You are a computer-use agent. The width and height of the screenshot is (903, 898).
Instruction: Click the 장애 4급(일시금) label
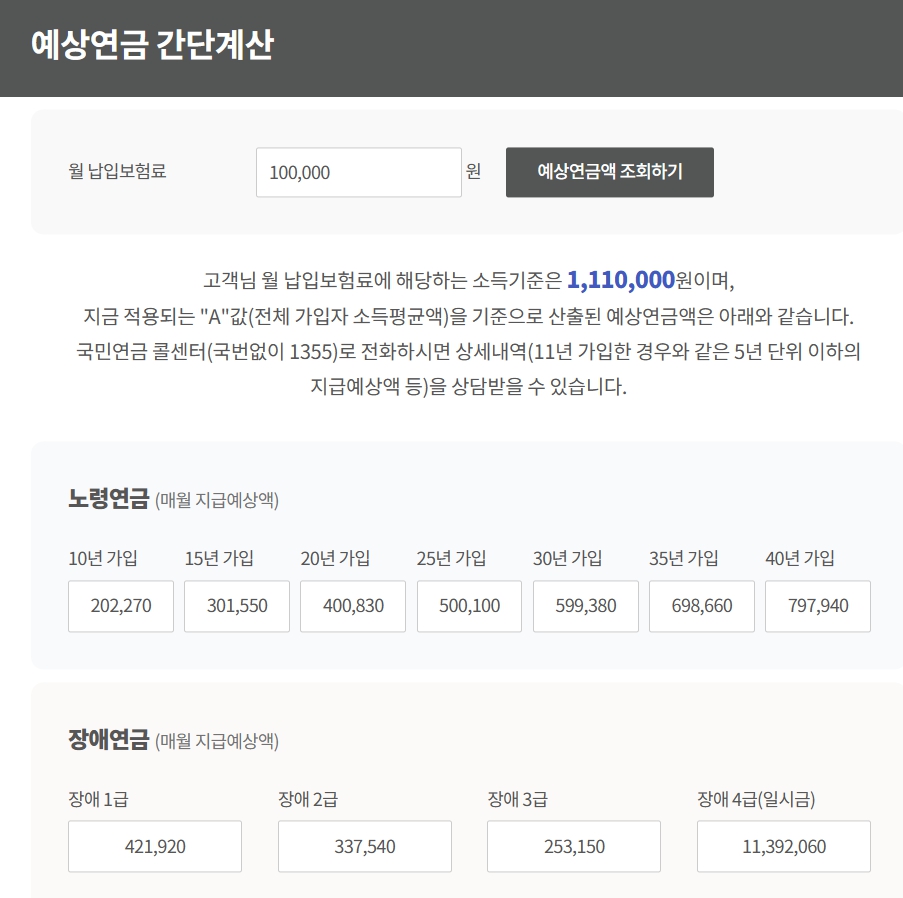tap(756, 800)
